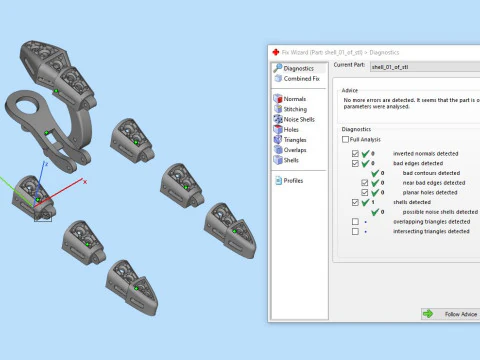The height and width of the screenshot is (360, 480).
Task: Open the Combined Fix page
Action: (x=297, y=79)
